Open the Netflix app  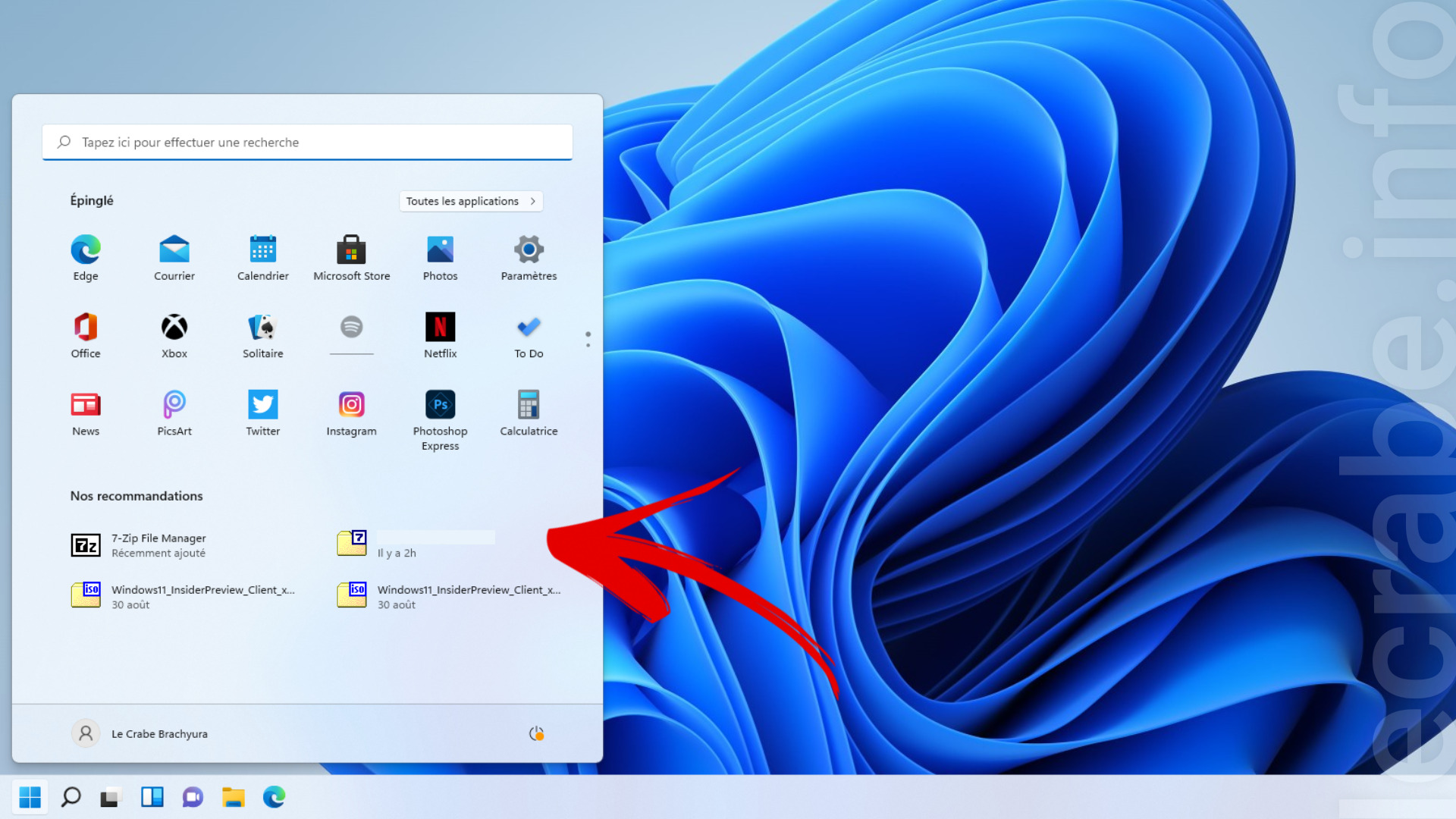pos(441,335)
